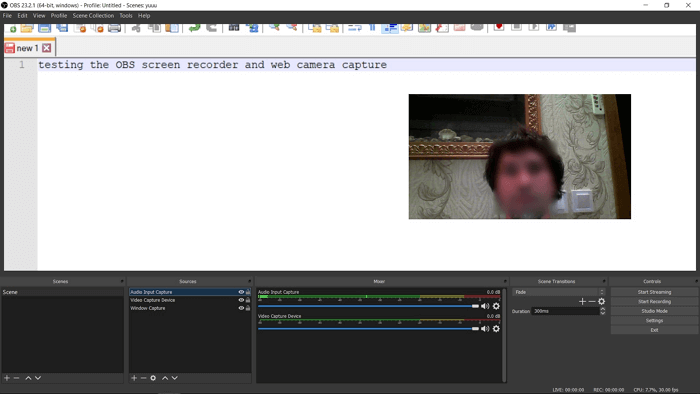Select the Scene item in Scenes list

coord(62,292)
